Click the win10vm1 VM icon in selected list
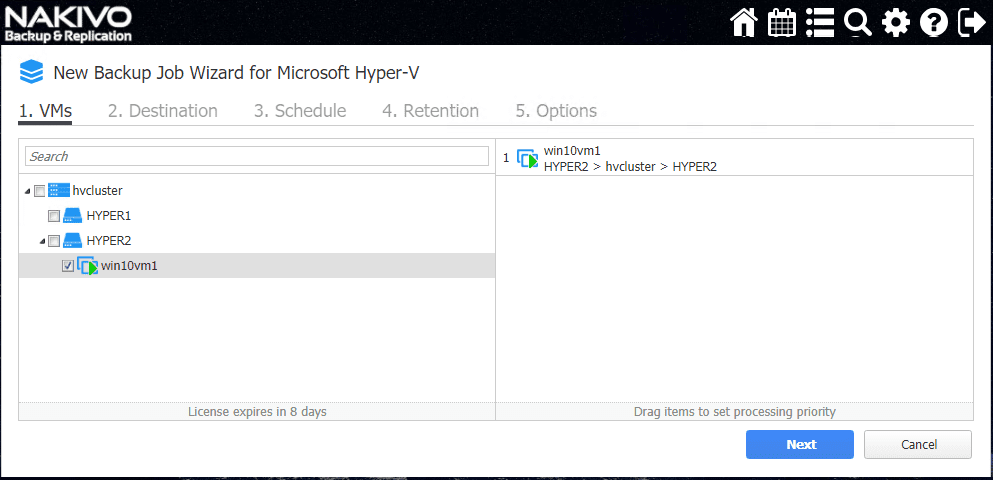The image size is (993, 480). pyautogui.click(x=528, y=158)
